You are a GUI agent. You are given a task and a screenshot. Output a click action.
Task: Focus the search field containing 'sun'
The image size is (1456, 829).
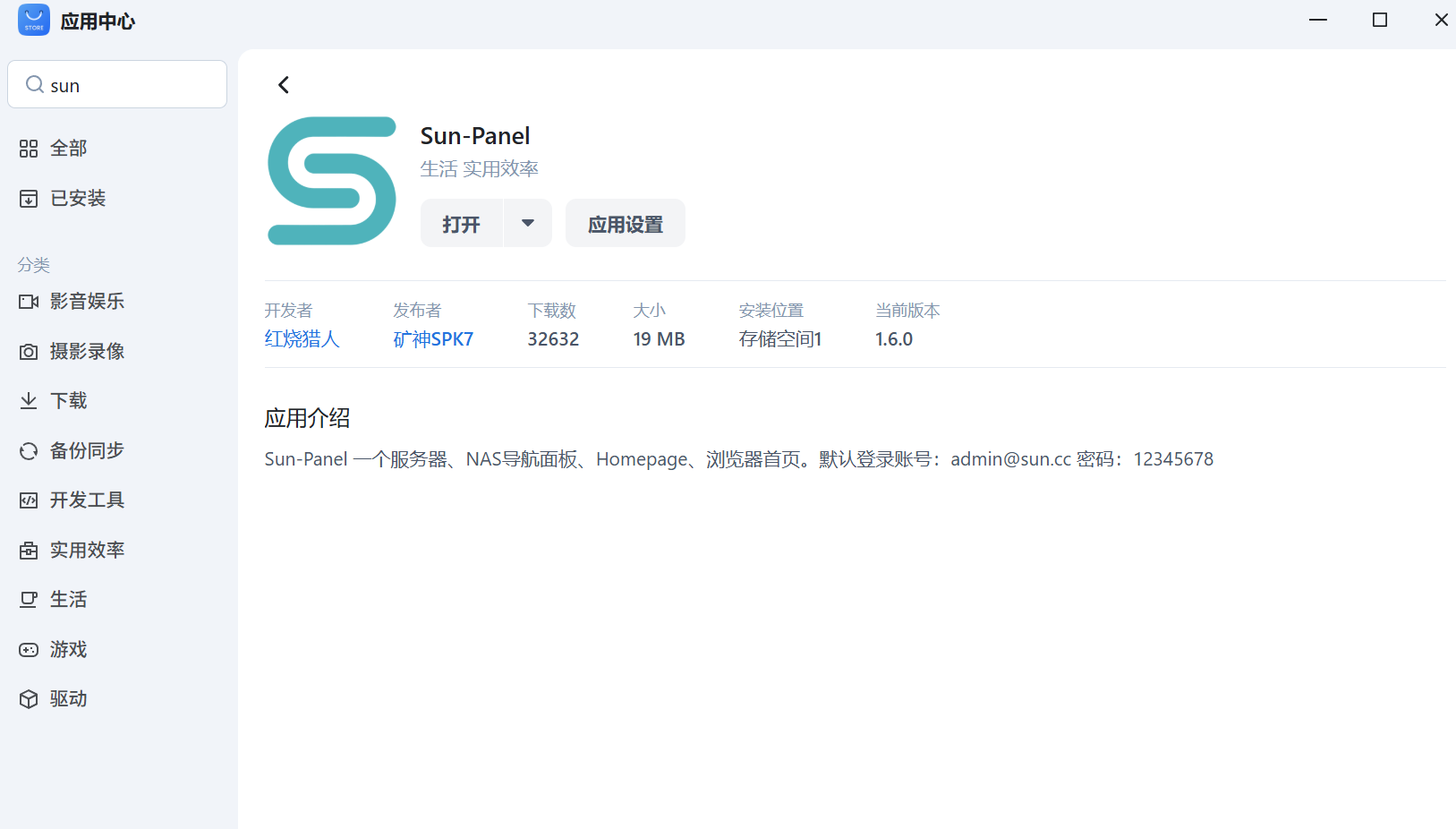coord(117,84)
